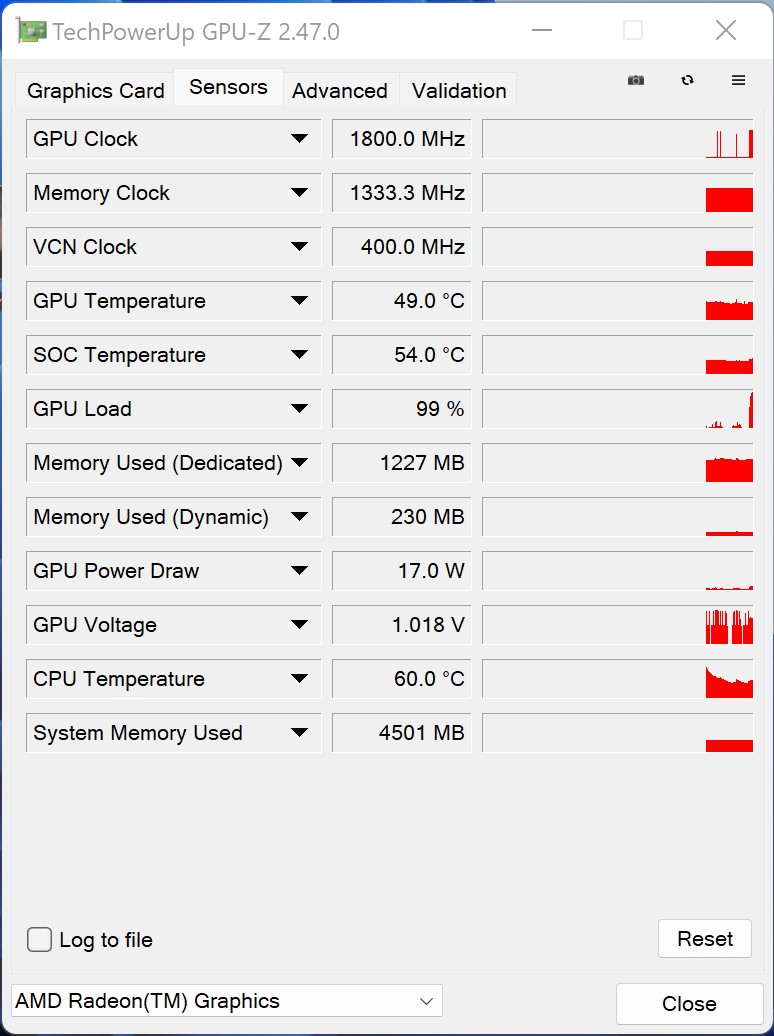Open the GPU Load sensor dropdown
The height and width of the screenshot is (1036, 774).
299,409
